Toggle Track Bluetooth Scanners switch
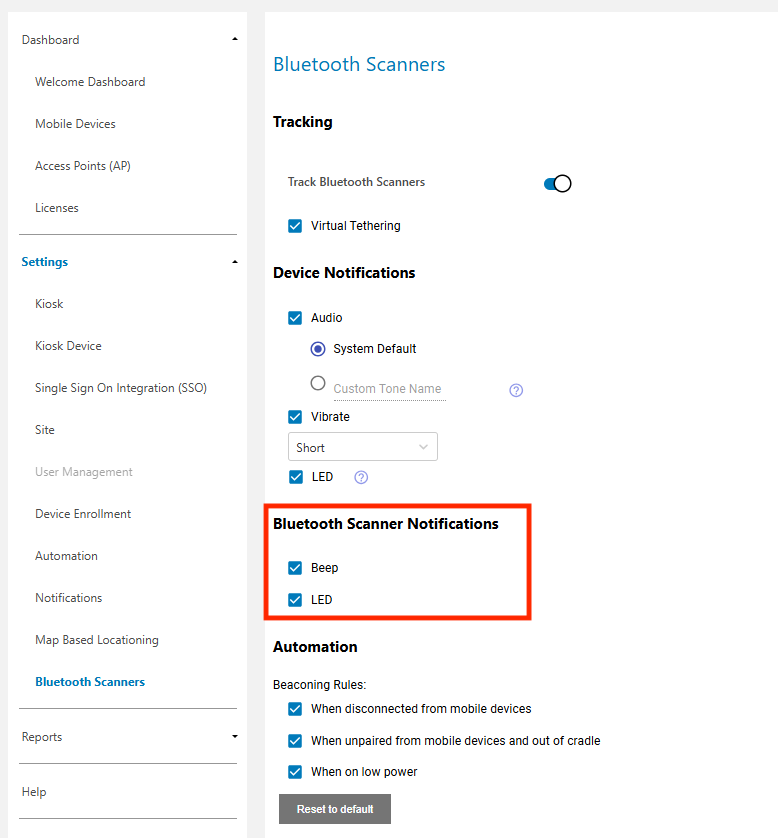 coord(557,183)
